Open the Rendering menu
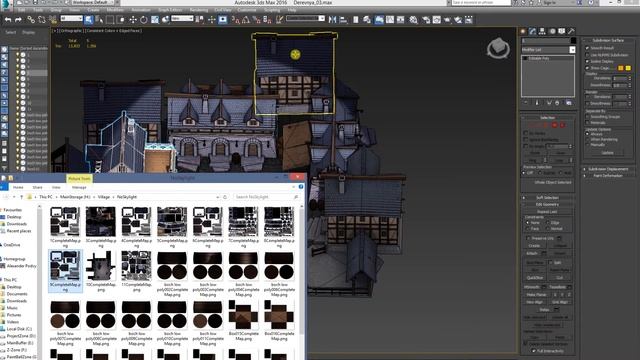This screenshot has height=360, width=640. [199, 10]
